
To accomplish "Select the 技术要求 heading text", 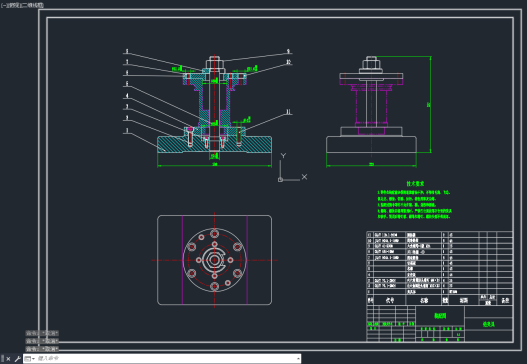I will (x=415, y=184).
